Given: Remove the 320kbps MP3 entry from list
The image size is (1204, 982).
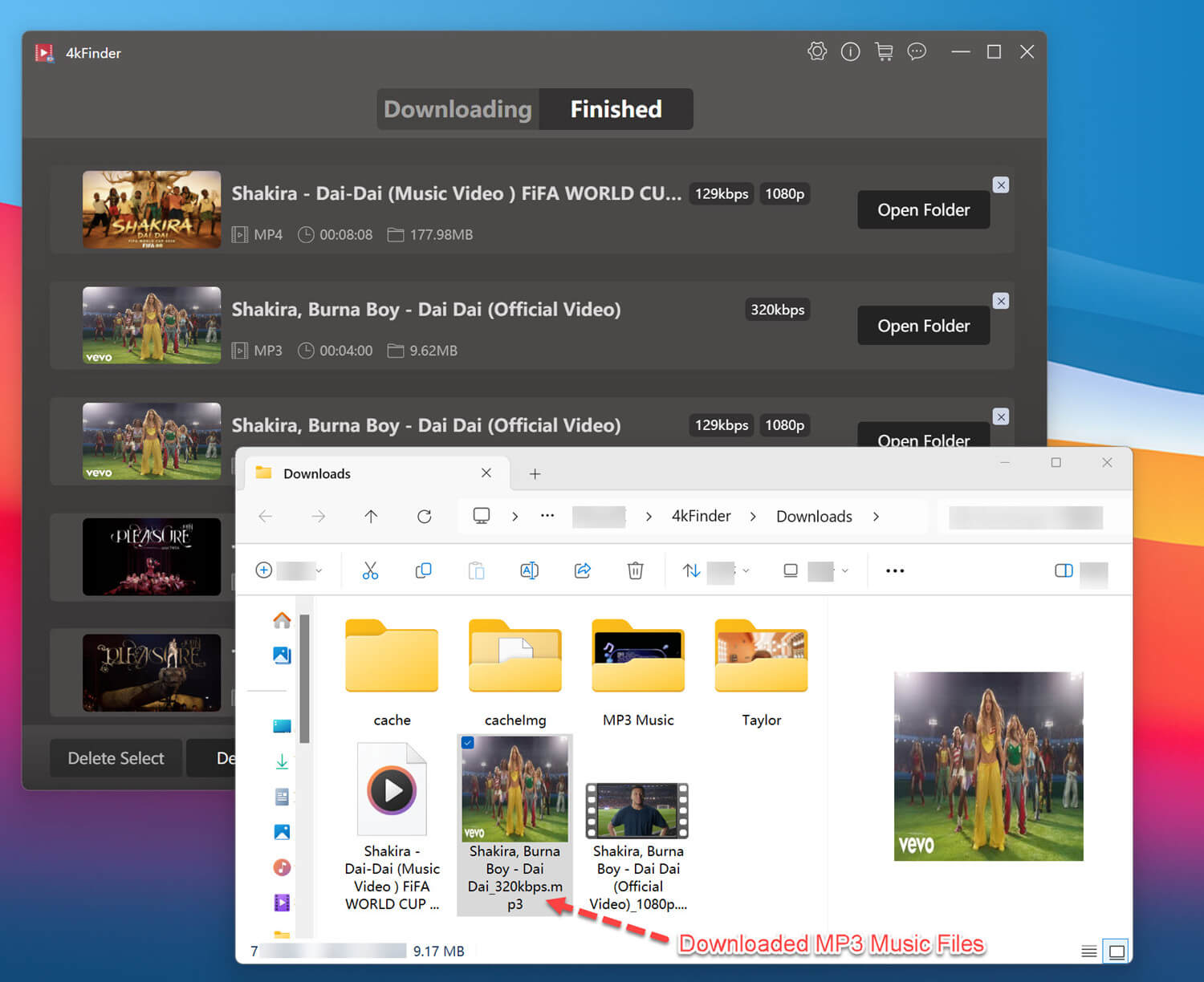Looking at the screenshot, I should click(x=1001, y=301).
